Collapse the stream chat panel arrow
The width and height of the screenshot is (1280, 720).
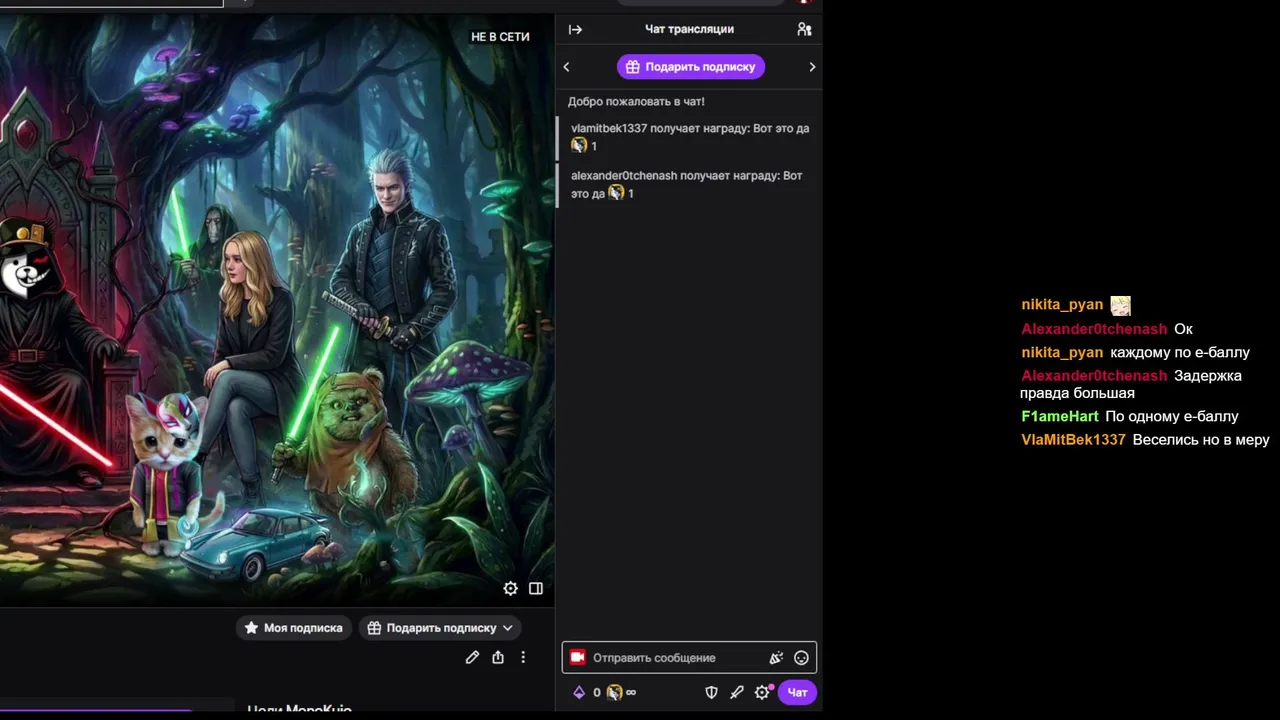[x=575, y=29]
